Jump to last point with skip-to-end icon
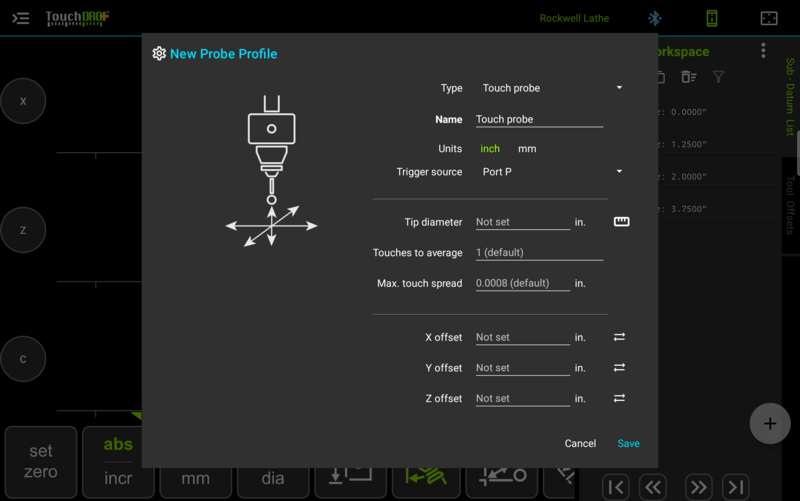This screenshot has width=800, height=501. point(736,487)
